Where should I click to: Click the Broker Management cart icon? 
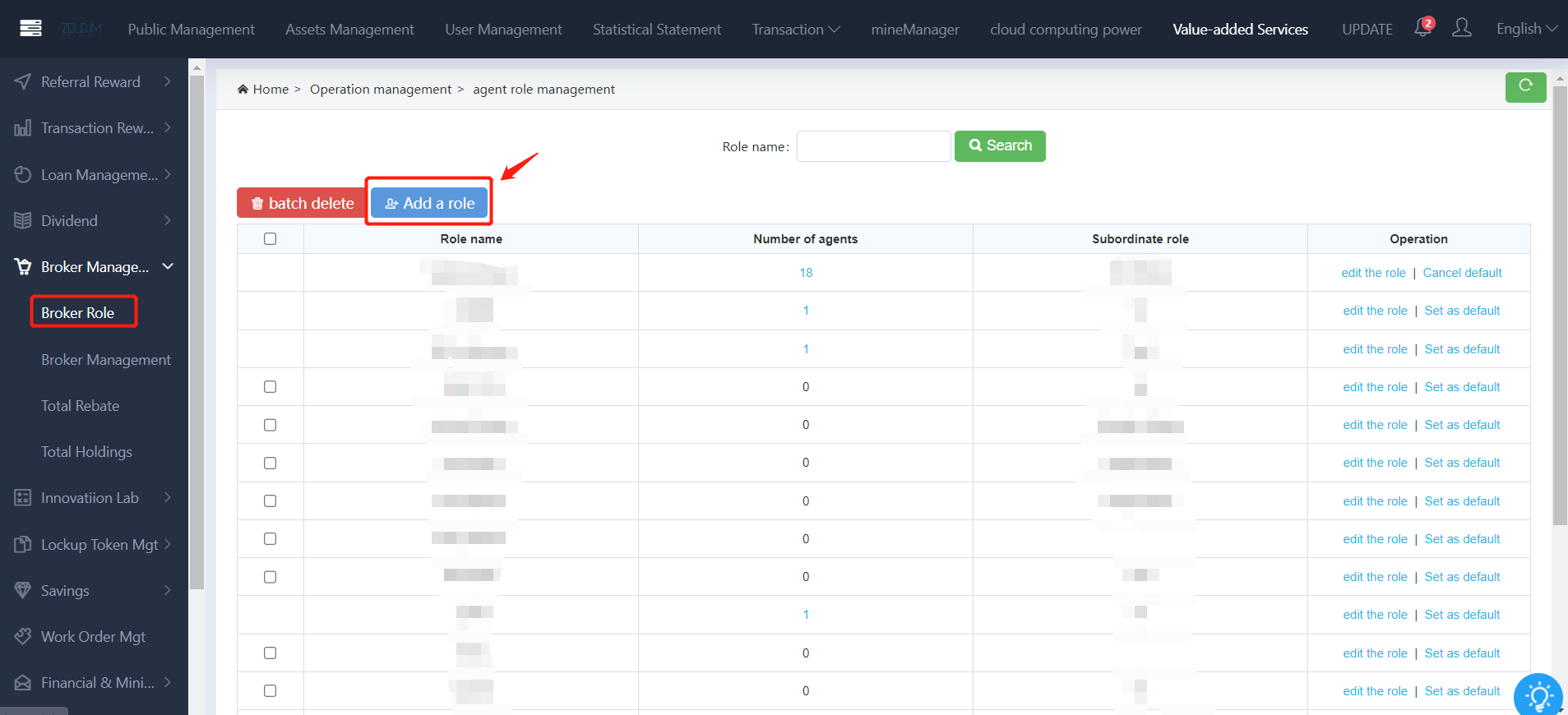(x=23, y=266)
